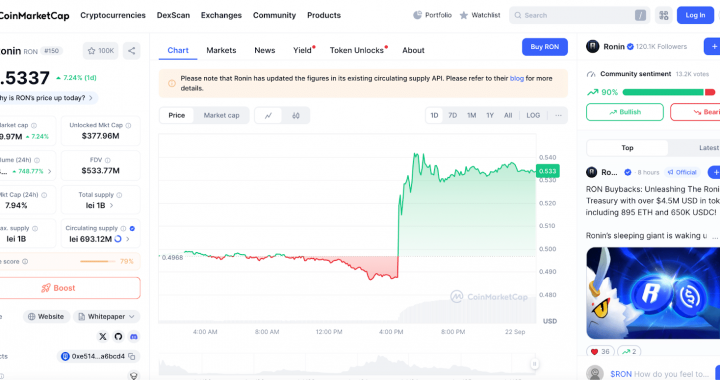This screenshot has width=720, height=380.
Task: Click the verified badge on Circulating supply
Action: pyautogui.click(x=132, y=228)
